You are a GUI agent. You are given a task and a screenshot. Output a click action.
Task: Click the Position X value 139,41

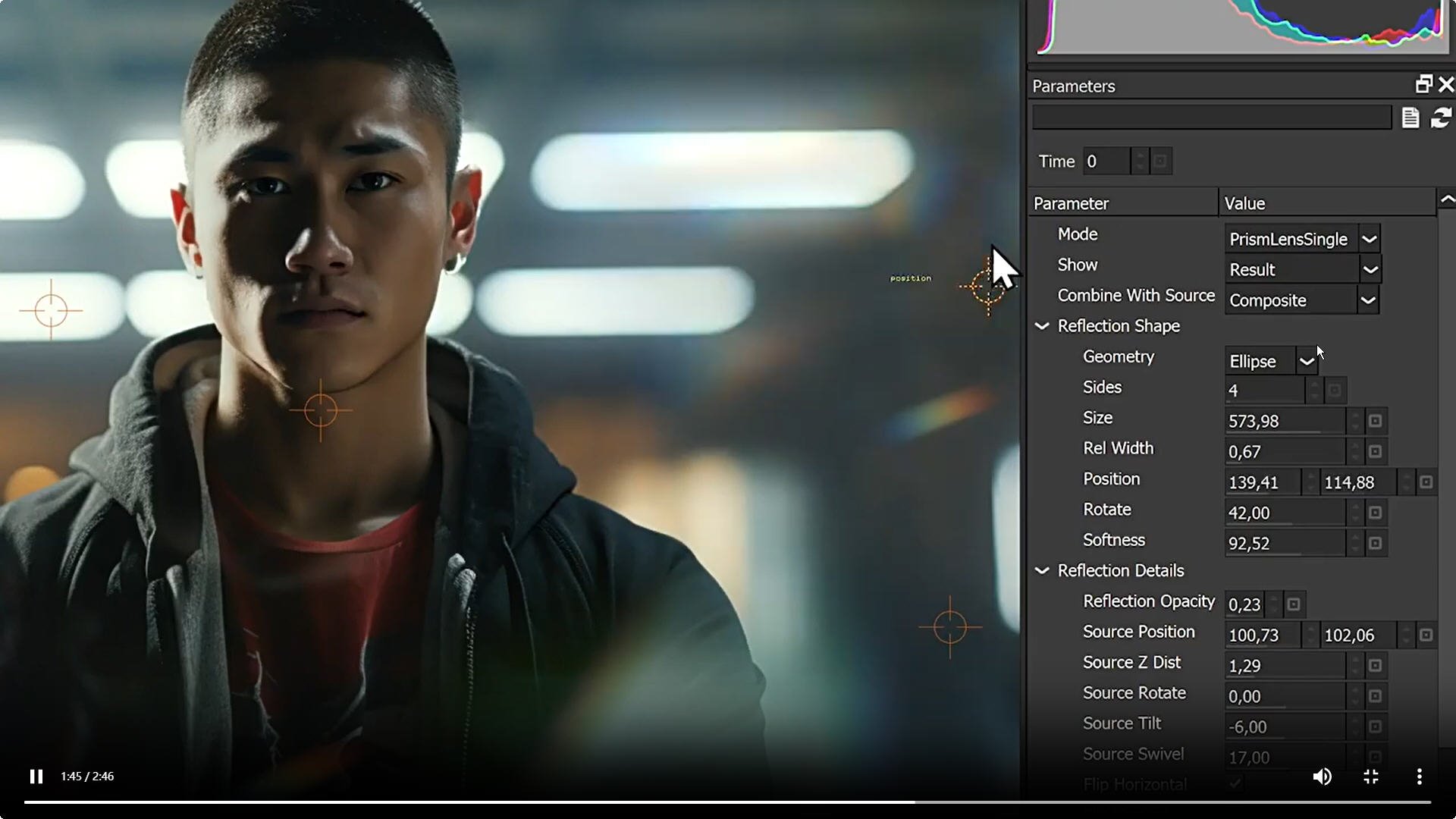pyautogui.click(x=1263, y=482)
